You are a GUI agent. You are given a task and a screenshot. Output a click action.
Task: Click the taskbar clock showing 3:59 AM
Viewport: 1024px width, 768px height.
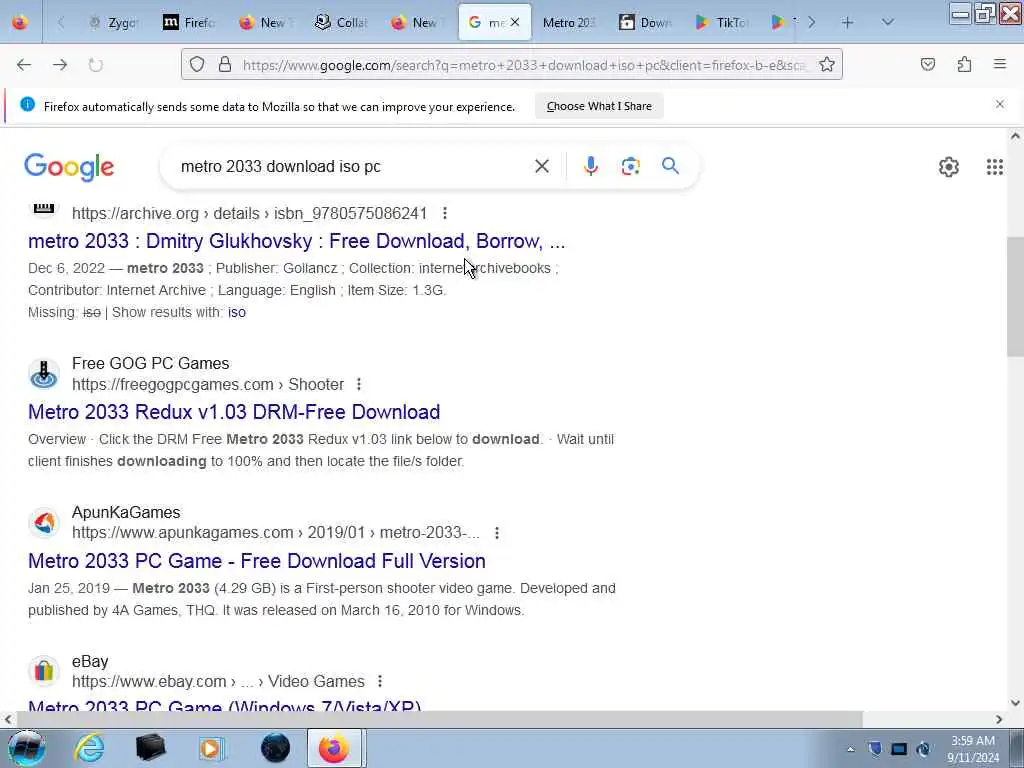click(x=973, y=749)
